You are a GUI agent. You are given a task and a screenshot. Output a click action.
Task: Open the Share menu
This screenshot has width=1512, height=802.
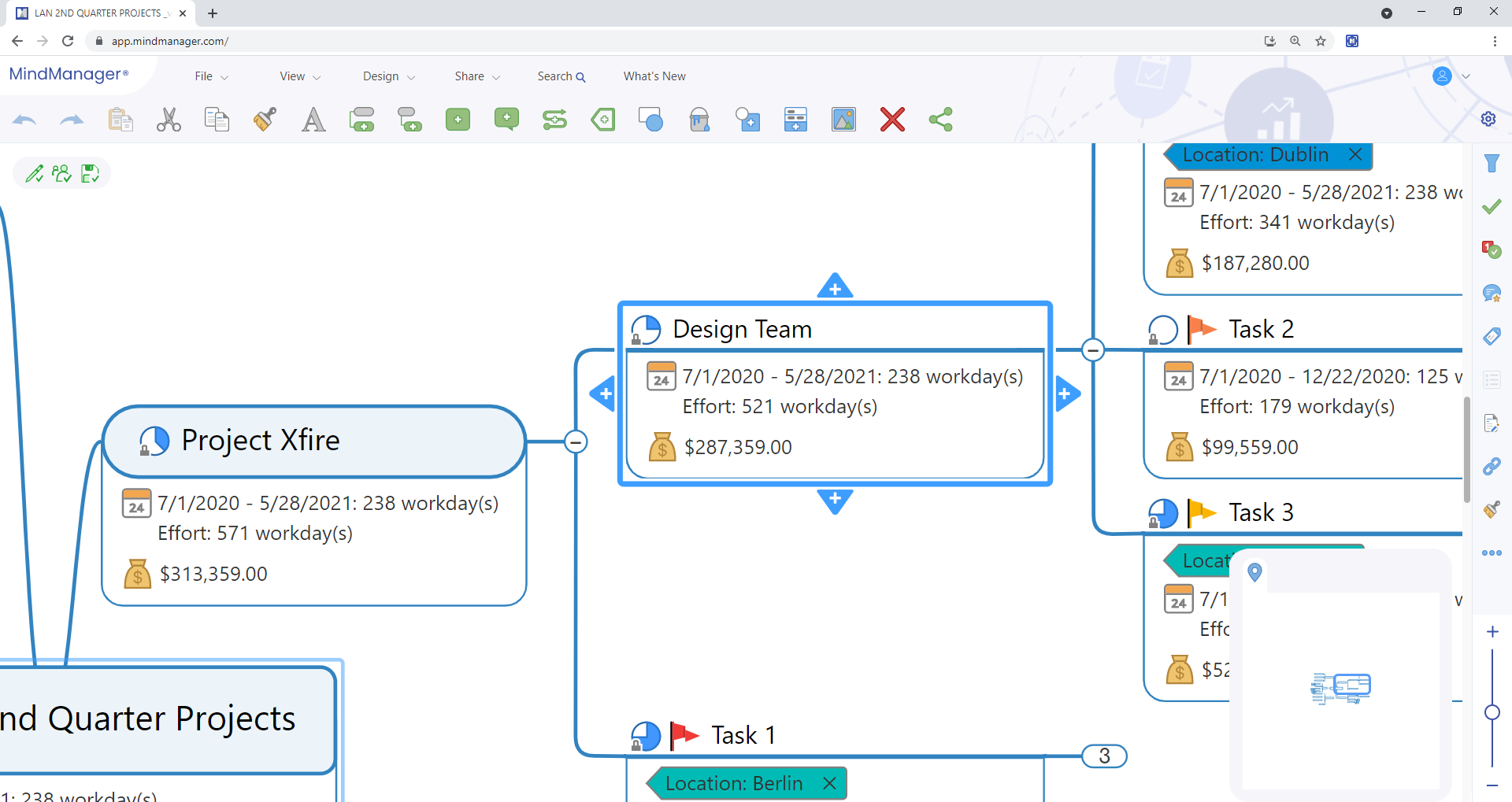tap(477, 76)
